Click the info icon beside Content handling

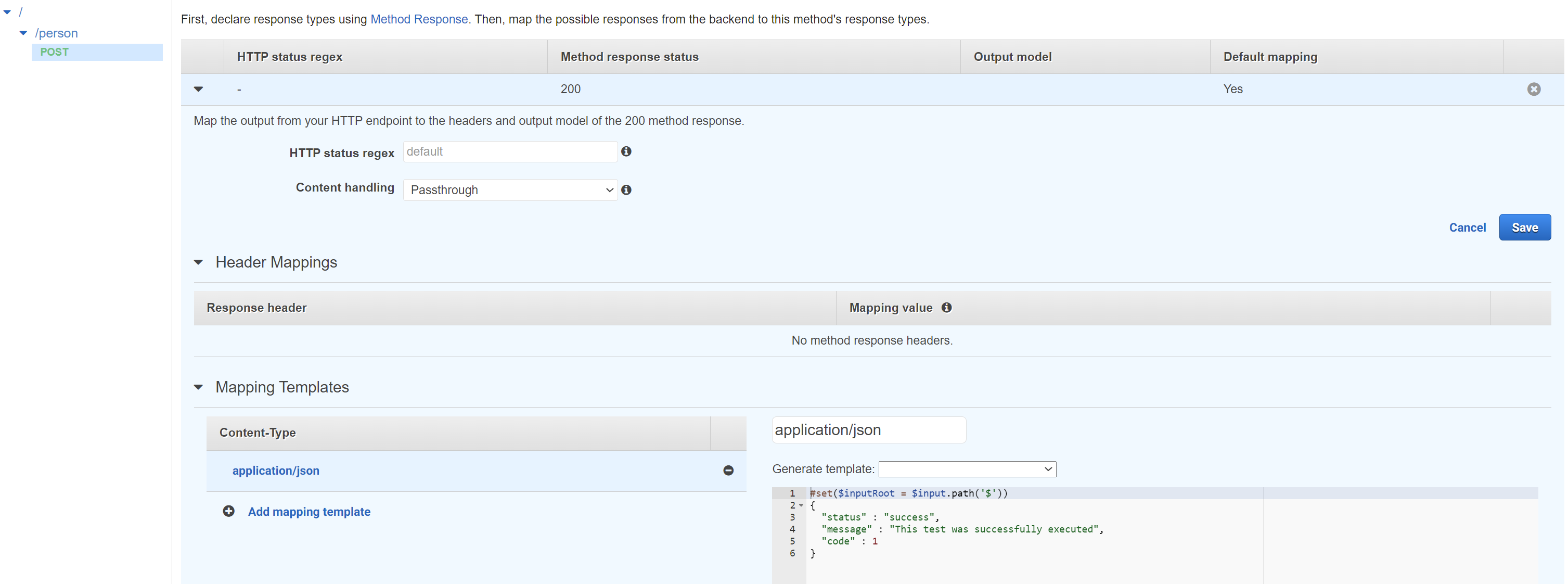point(627,190)
